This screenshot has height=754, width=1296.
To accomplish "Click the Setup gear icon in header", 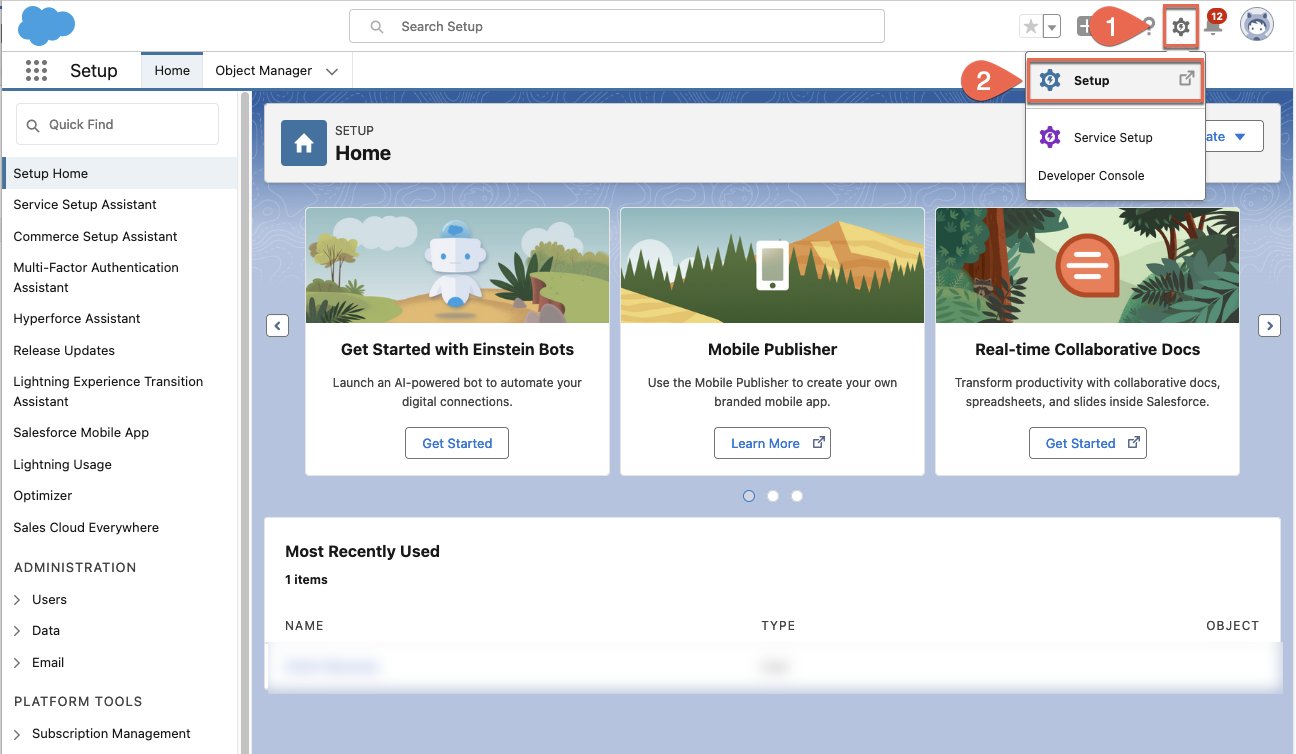I will pos(1180,25).
